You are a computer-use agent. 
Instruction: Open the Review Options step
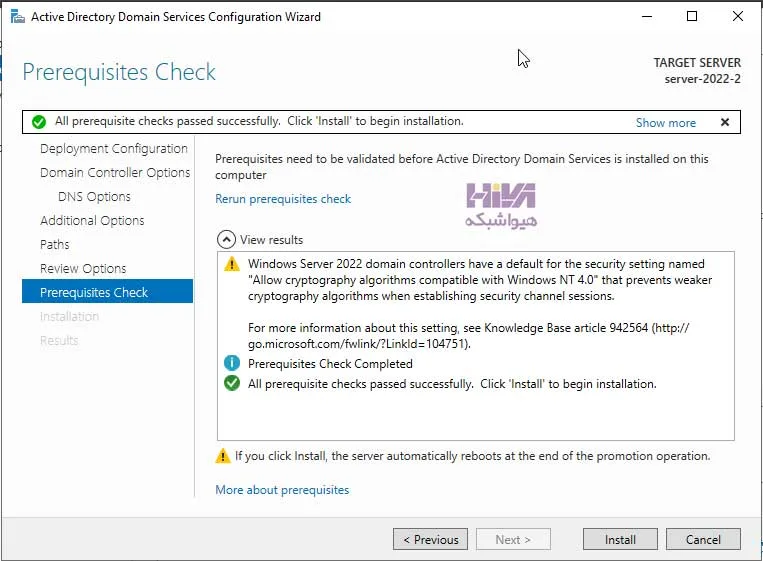click(x=83, y=269)
